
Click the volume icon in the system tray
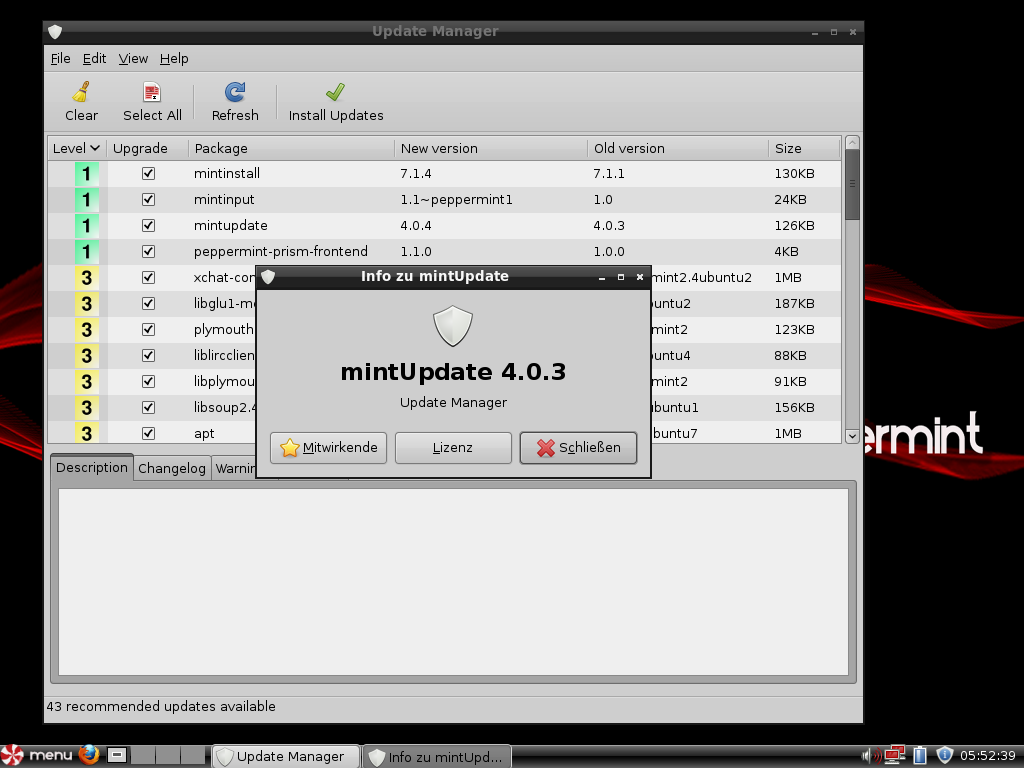click(x=867, y=755)
